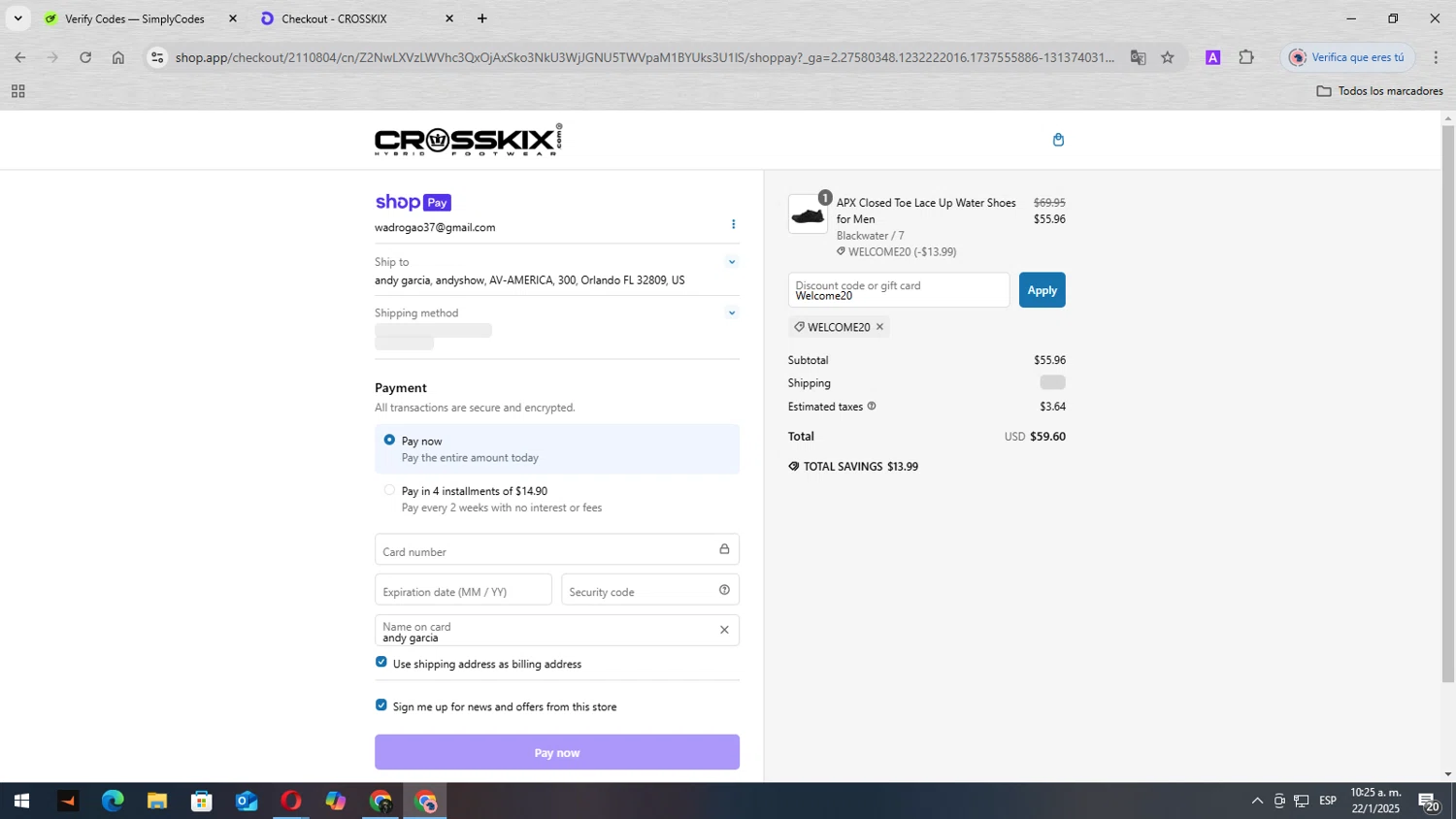Focus the Expiration date field
Viewport: 1456px width, 819px height.
463,590
